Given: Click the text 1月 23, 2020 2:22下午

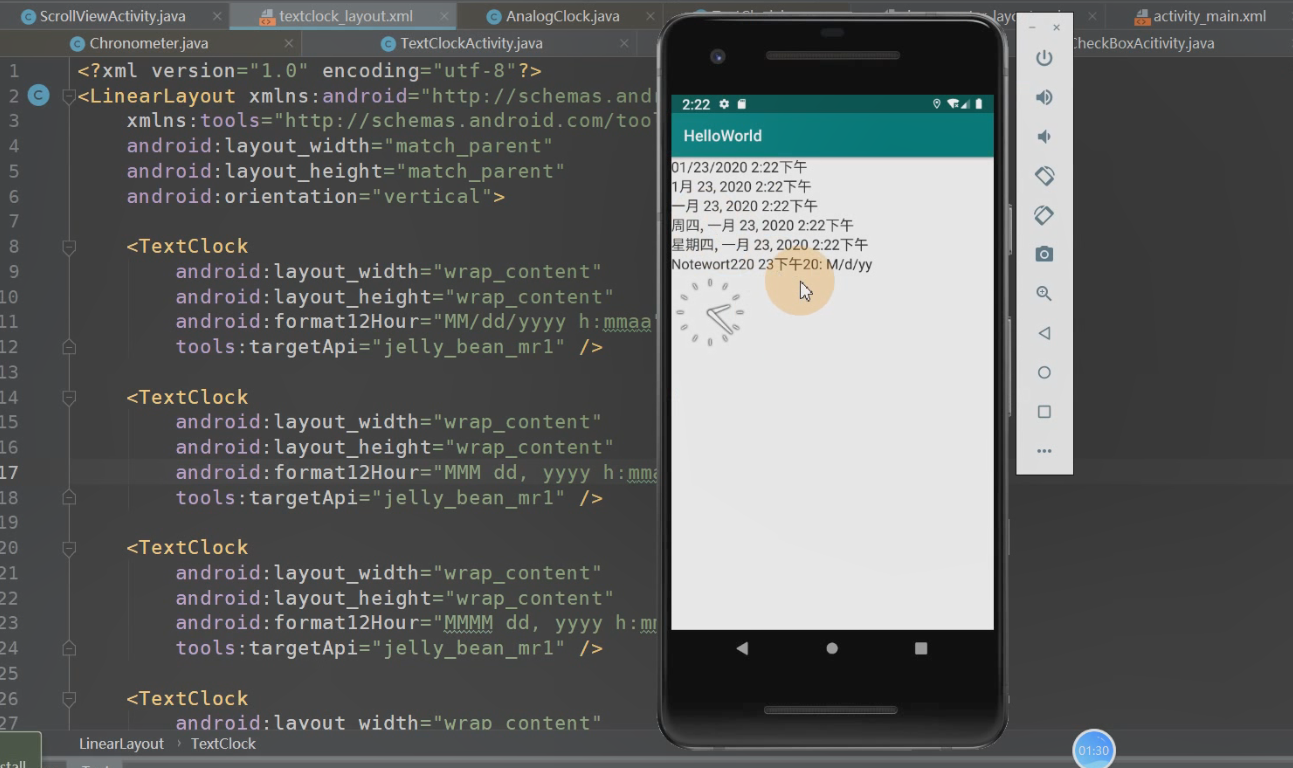Looking at the screenshot, I should (741, 186).
